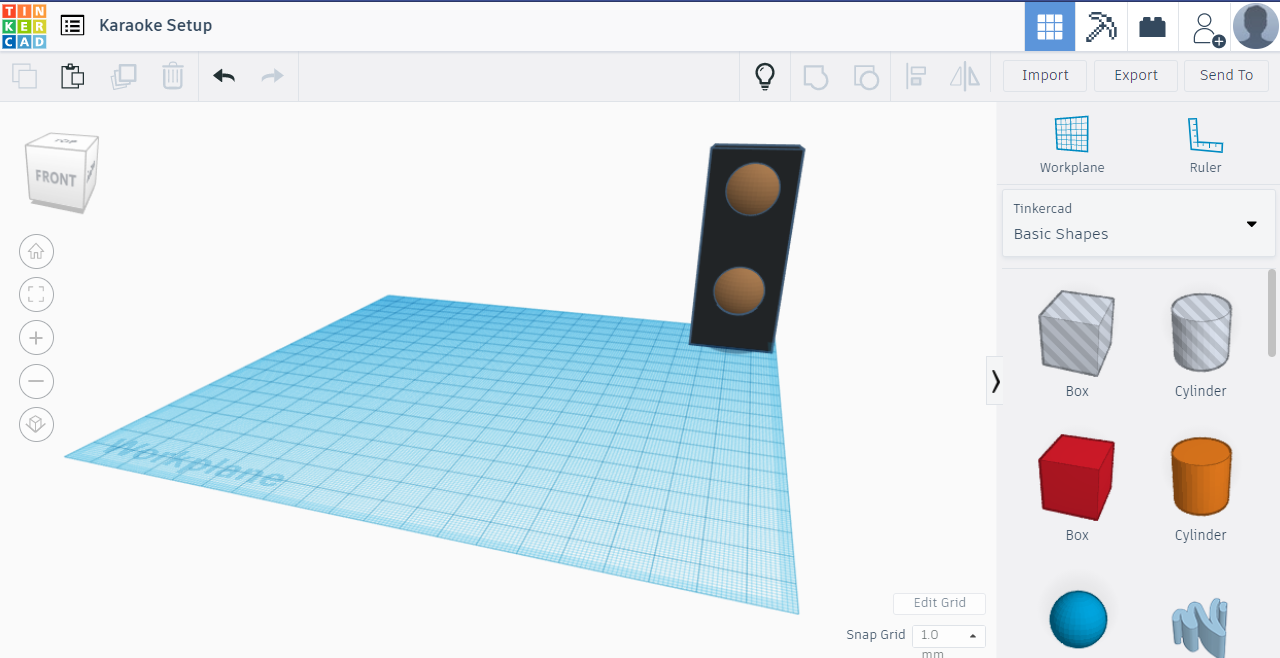
Task: Zoom out with the minus button
Action: [37, 381]
